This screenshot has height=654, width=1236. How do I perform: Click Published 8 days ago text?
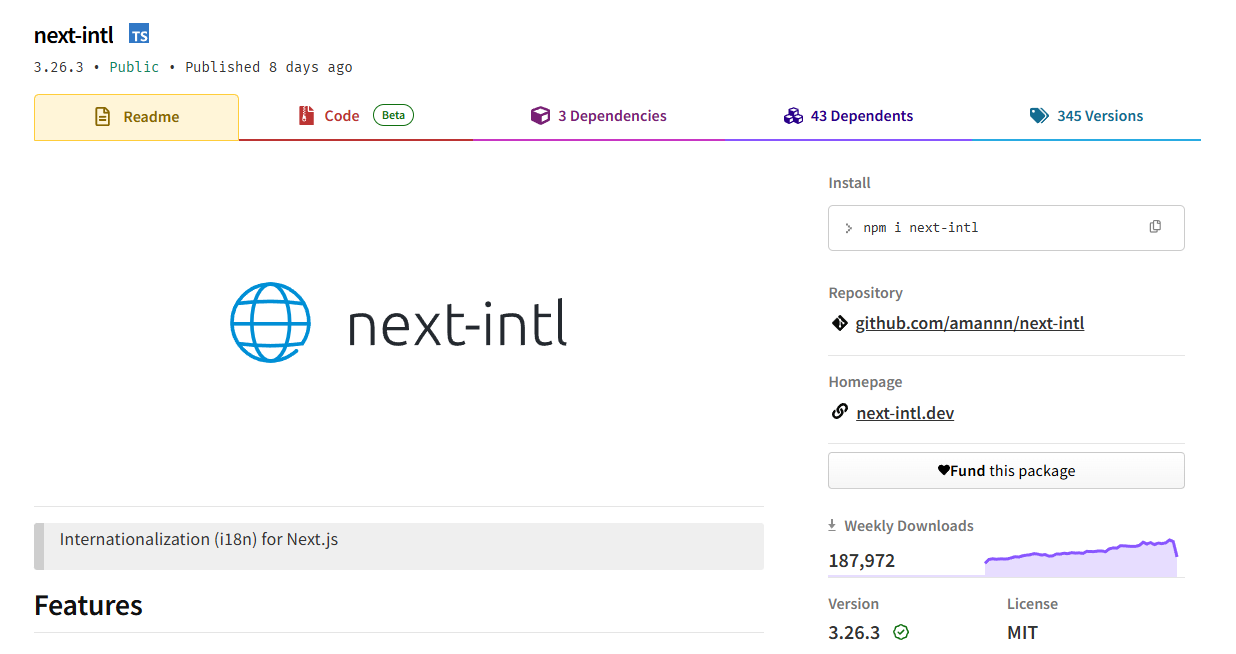pyautogui.click(x=269, y=67)
